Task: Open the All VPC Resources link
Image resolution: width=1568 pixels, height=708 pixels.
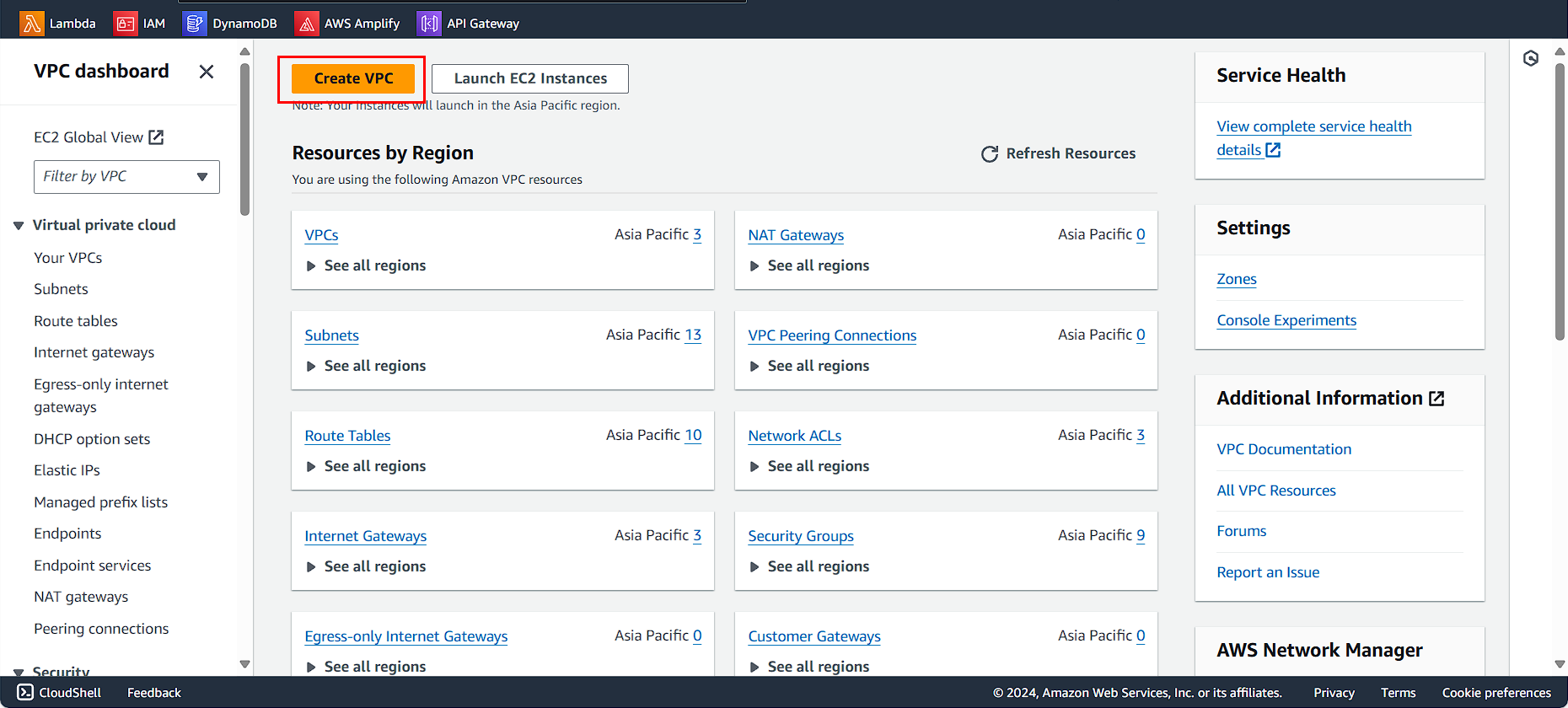Action: (x=1276, y=491)
